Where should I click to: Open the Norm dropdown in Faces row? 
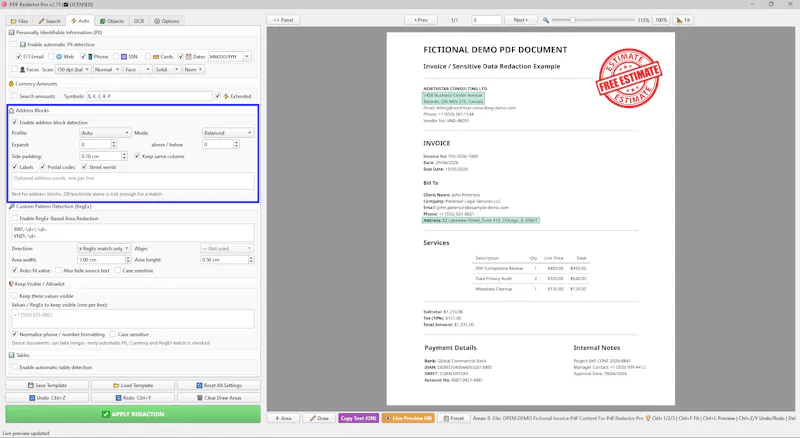[x=194, y=69]
